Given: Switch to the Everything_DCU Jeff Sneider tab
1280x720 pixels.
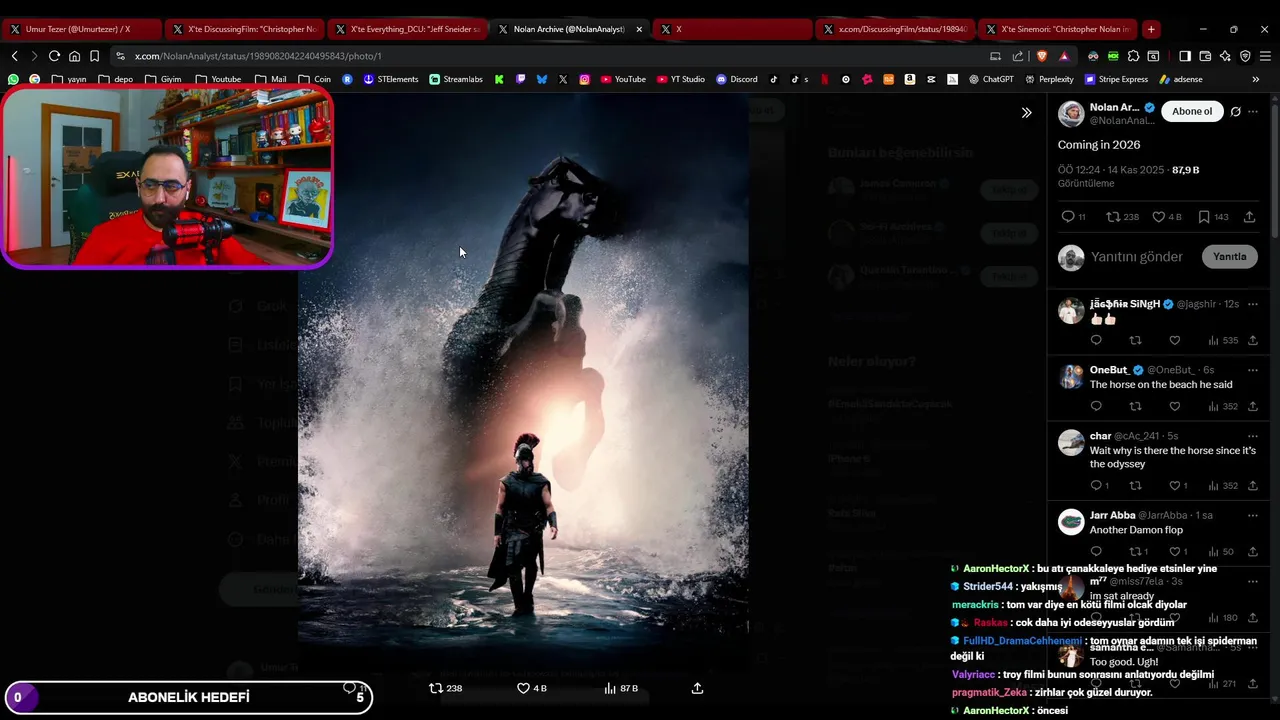Looking at the screenshot, I should click(406, 29).
